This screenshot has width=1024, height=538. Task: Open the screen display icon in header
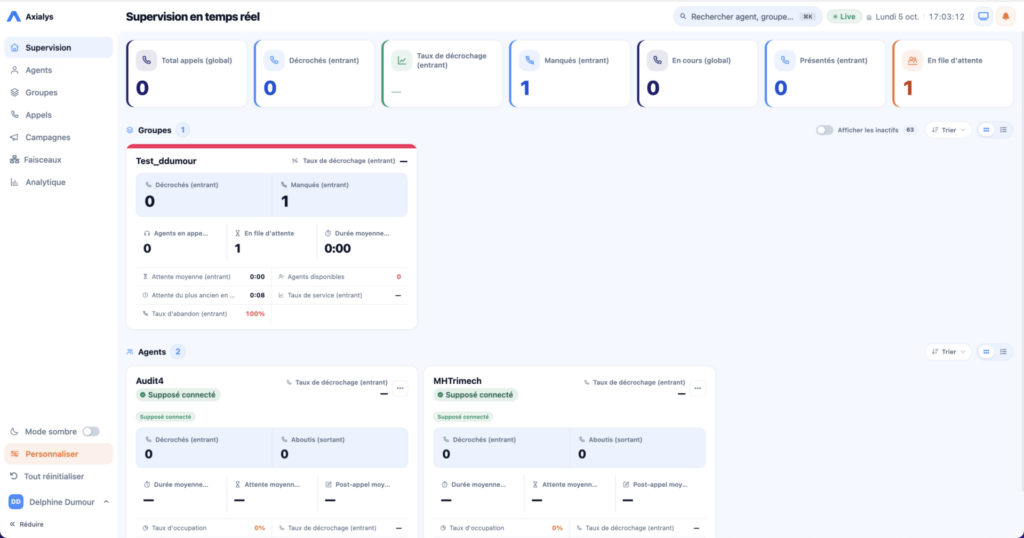tap(983, 16)
